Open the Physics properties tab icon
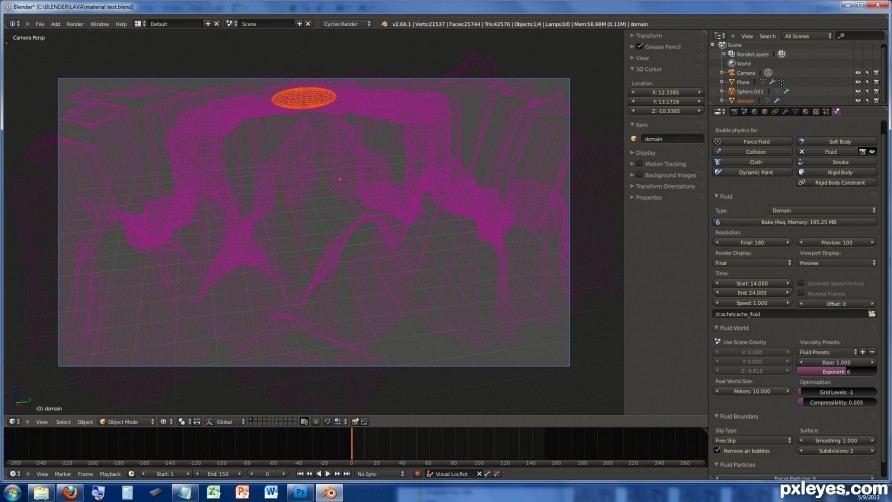The width and height of the screenshot is (892, 502). [x=836, y=112]
